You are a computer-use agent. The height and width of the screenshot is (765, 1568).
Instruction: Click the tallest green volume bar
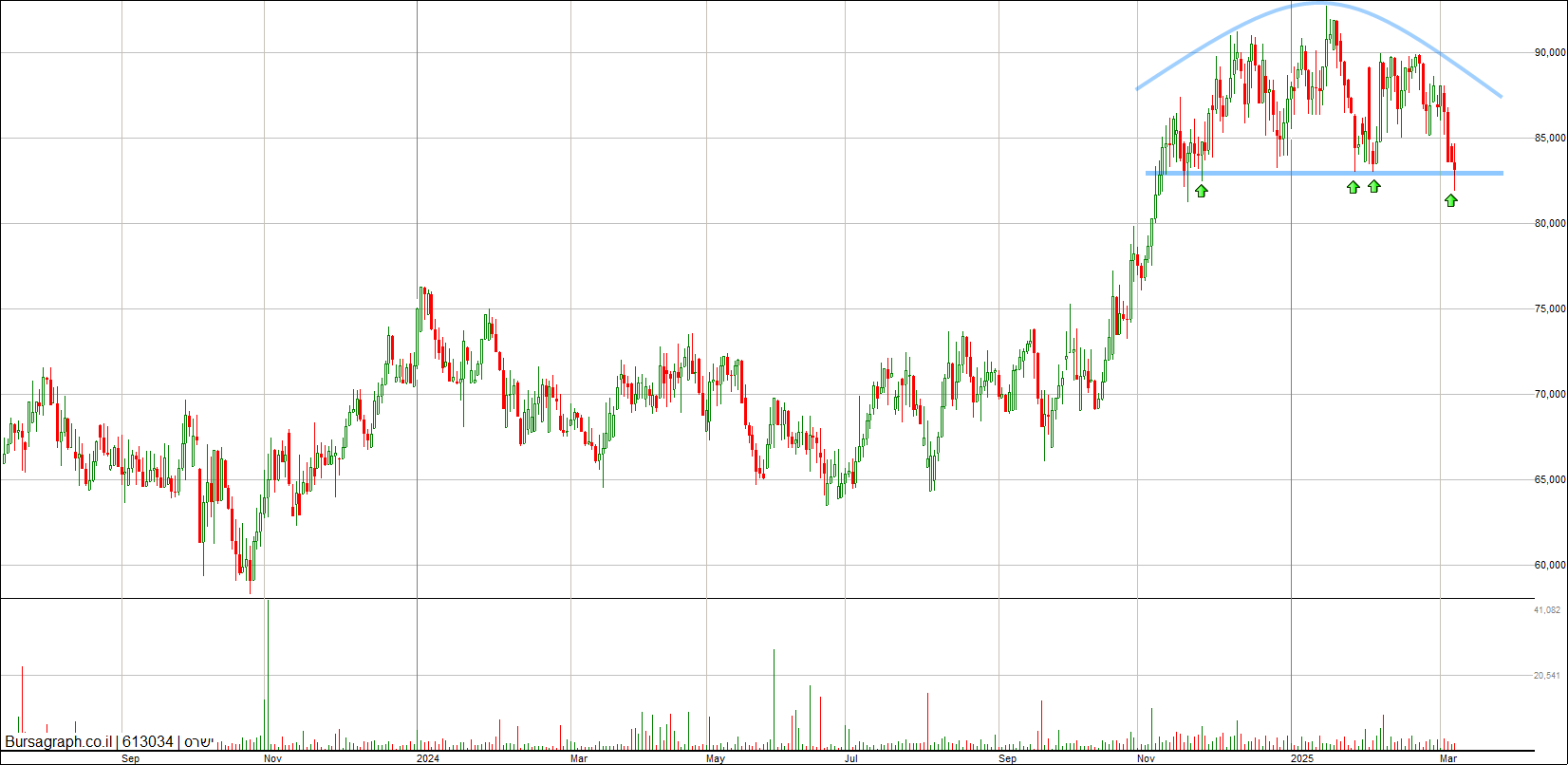pyautogui.click(x=268, y=673)
